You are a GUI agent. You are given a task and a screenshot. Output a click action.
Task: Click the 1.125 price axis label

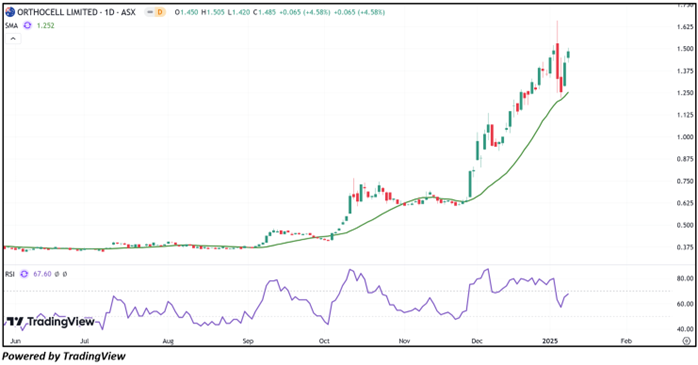[x=684, y=115]
